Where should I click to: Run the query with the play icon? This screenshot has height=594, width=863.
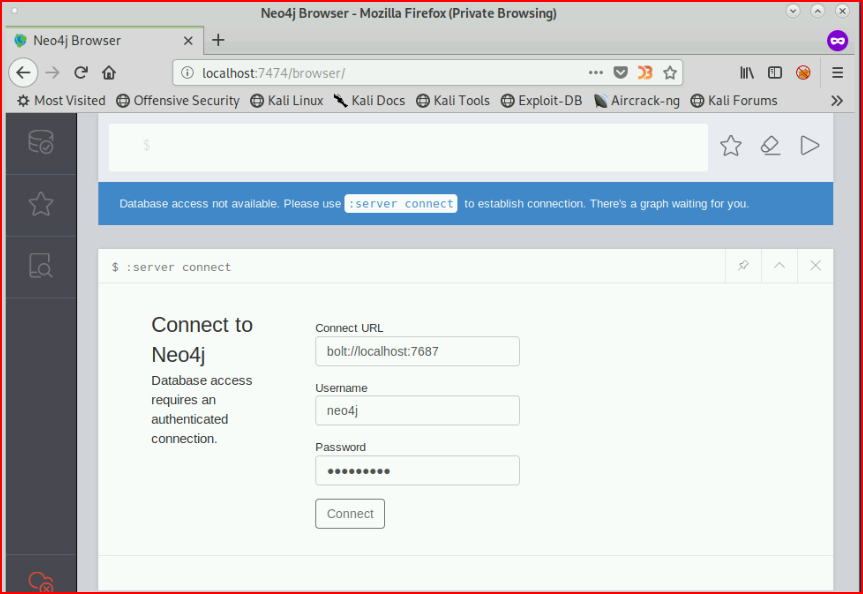coord(809,145)
